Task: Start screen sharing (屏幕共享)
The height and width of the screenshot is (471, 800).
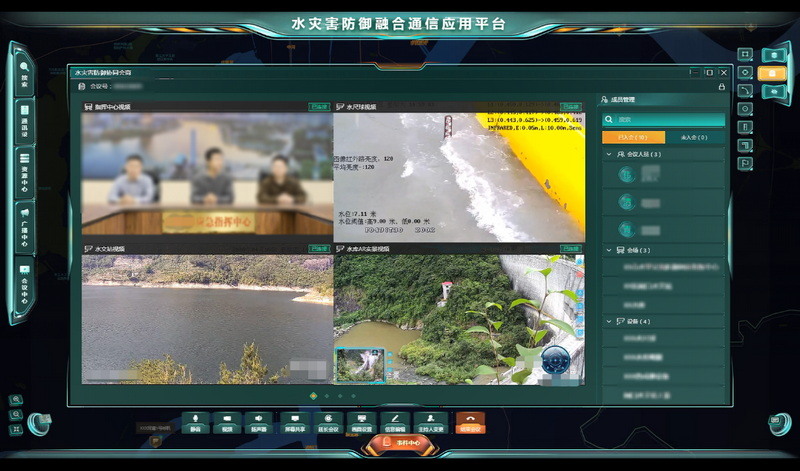Action: coord(293,420)
